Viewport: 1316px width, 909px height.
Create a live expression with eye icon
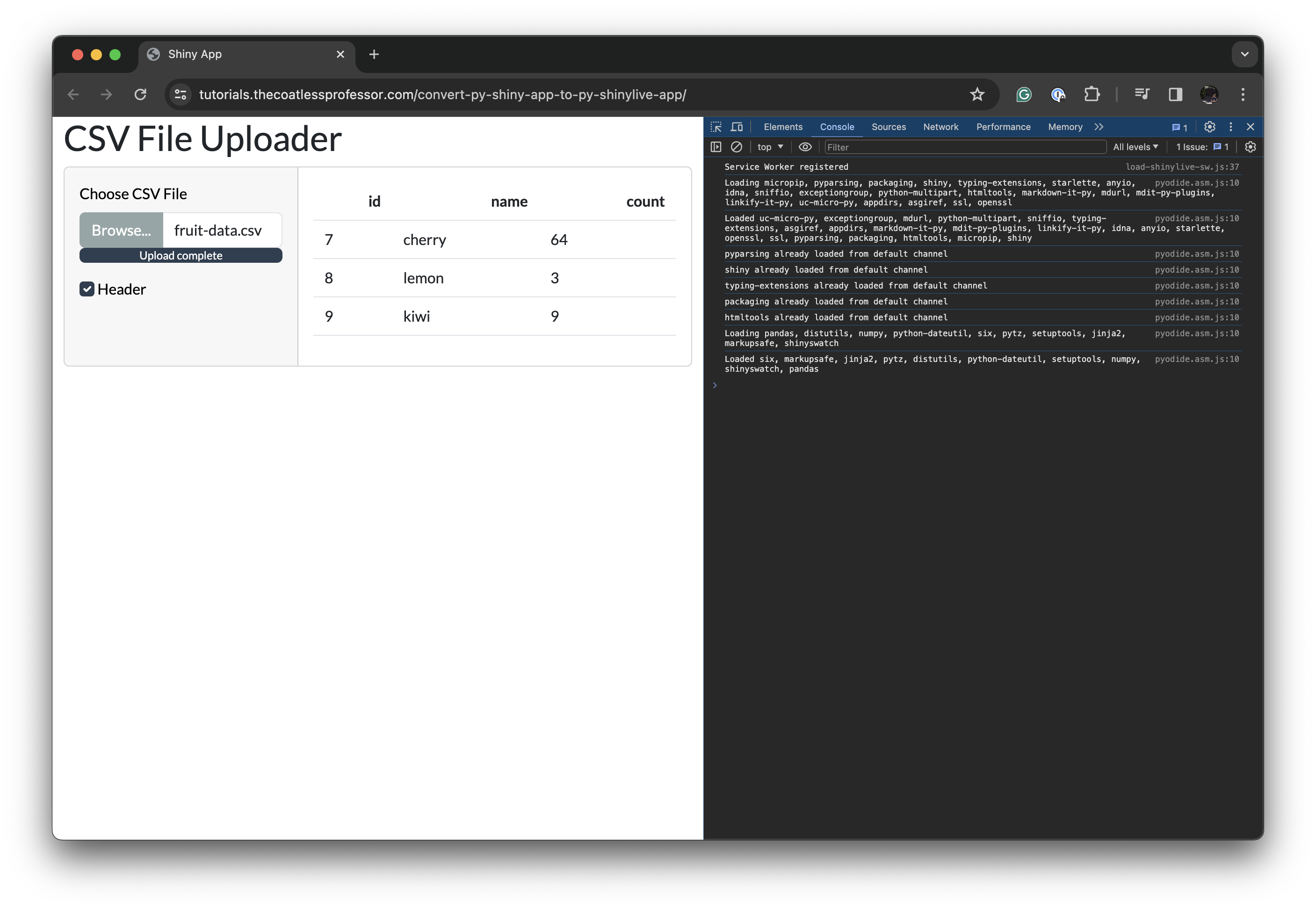pyautogui.click(x=805, y=147)
